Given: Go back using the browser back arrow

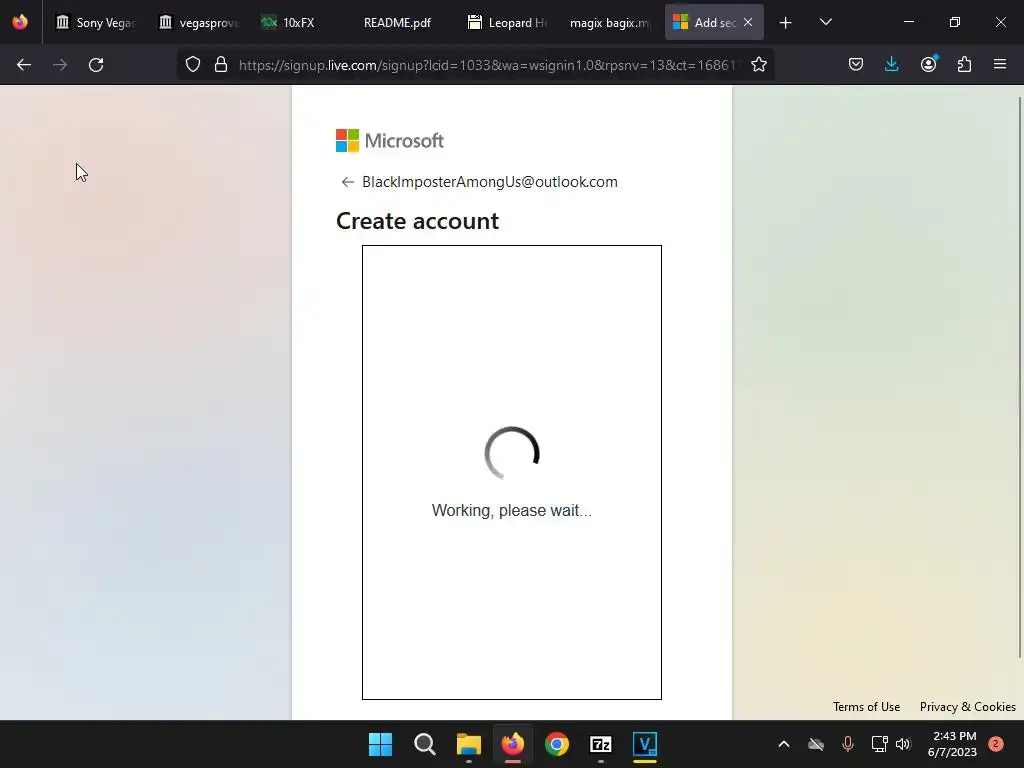Looking at the screenshot, I should [x=24, y=65].
